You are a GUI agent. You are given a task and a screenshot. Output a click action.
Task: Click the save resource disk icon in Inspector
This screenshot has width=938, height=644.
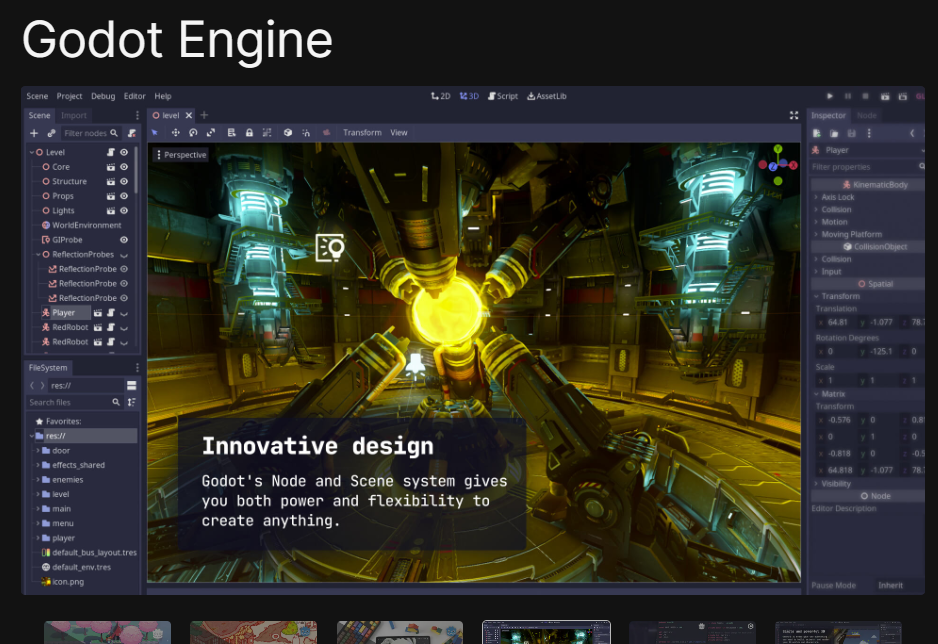pyautogui.click(x=852, y=133)
